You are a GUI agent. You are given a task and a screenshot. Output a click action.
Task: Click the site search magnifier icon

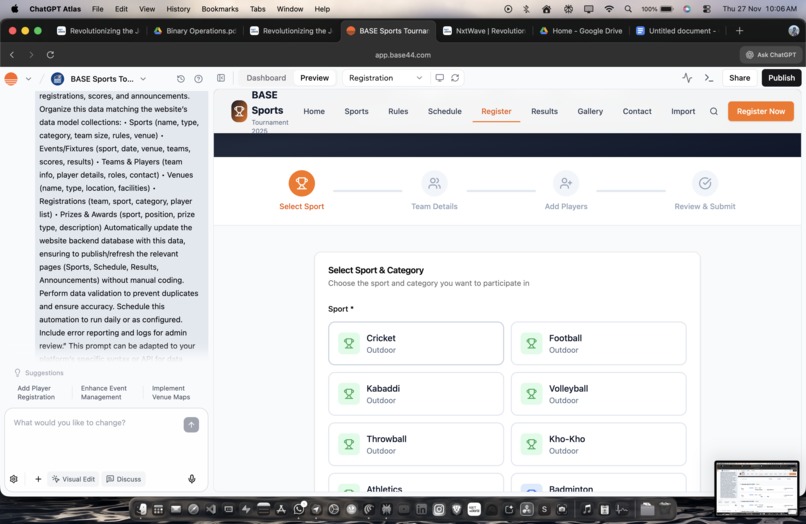[x=714, y=111]
